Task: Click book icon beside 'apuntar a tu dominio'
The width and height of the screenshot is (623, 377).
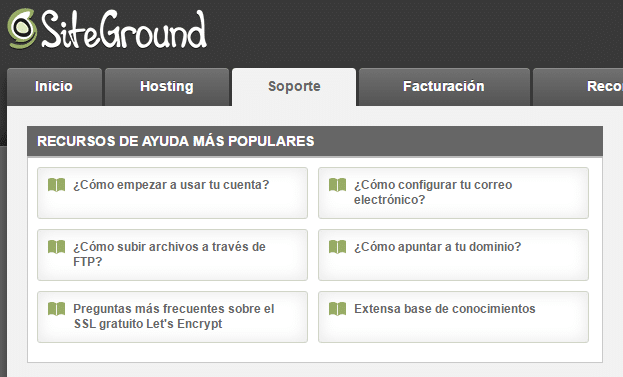Action: click(337, 247)
